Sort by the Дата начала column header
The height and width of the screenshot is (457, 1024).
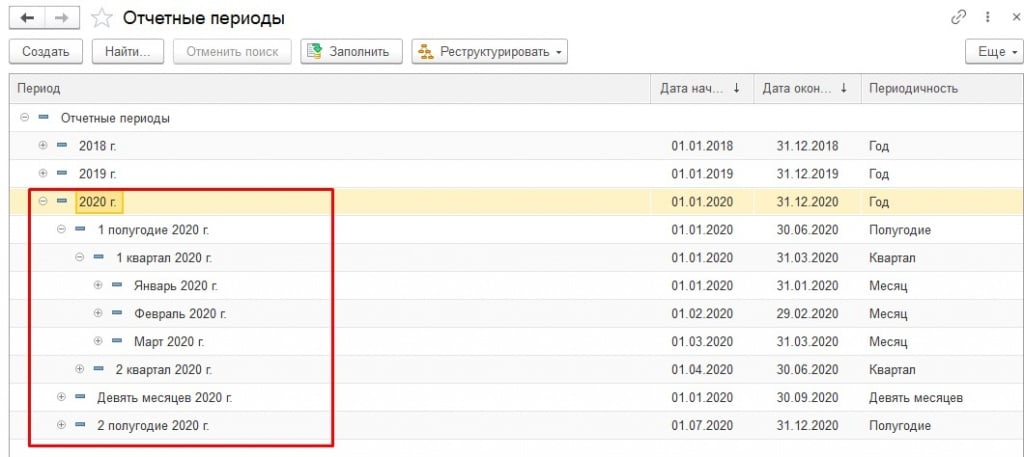(700, 88)
